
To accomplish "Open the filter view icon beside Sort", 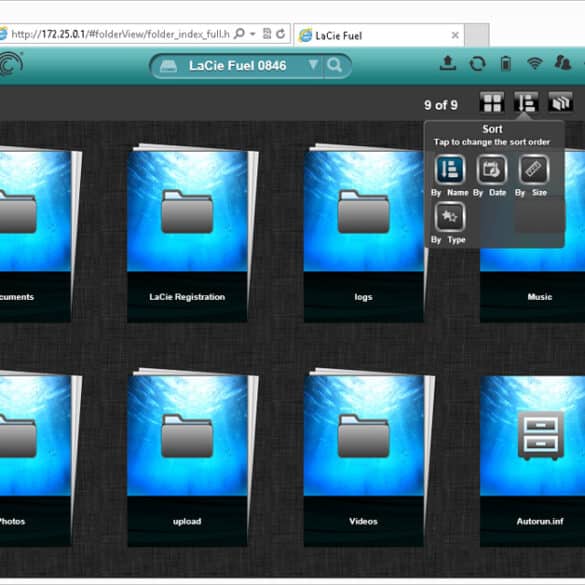I will 560,102.
